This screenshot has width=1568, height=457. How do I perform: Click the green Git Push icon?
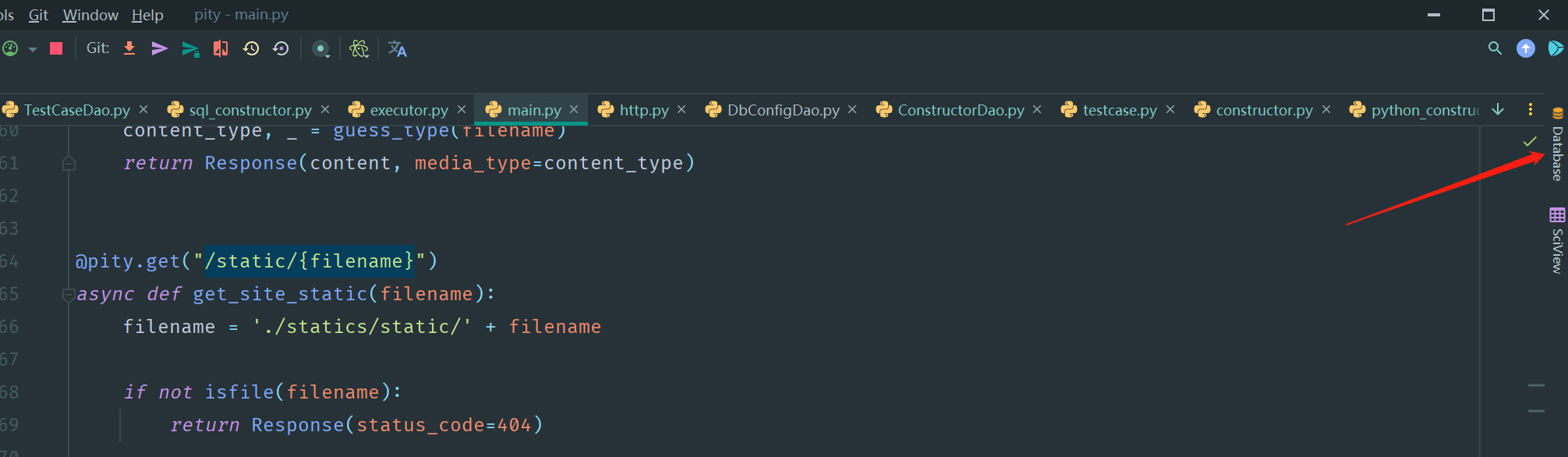click(x=189, y=49)
